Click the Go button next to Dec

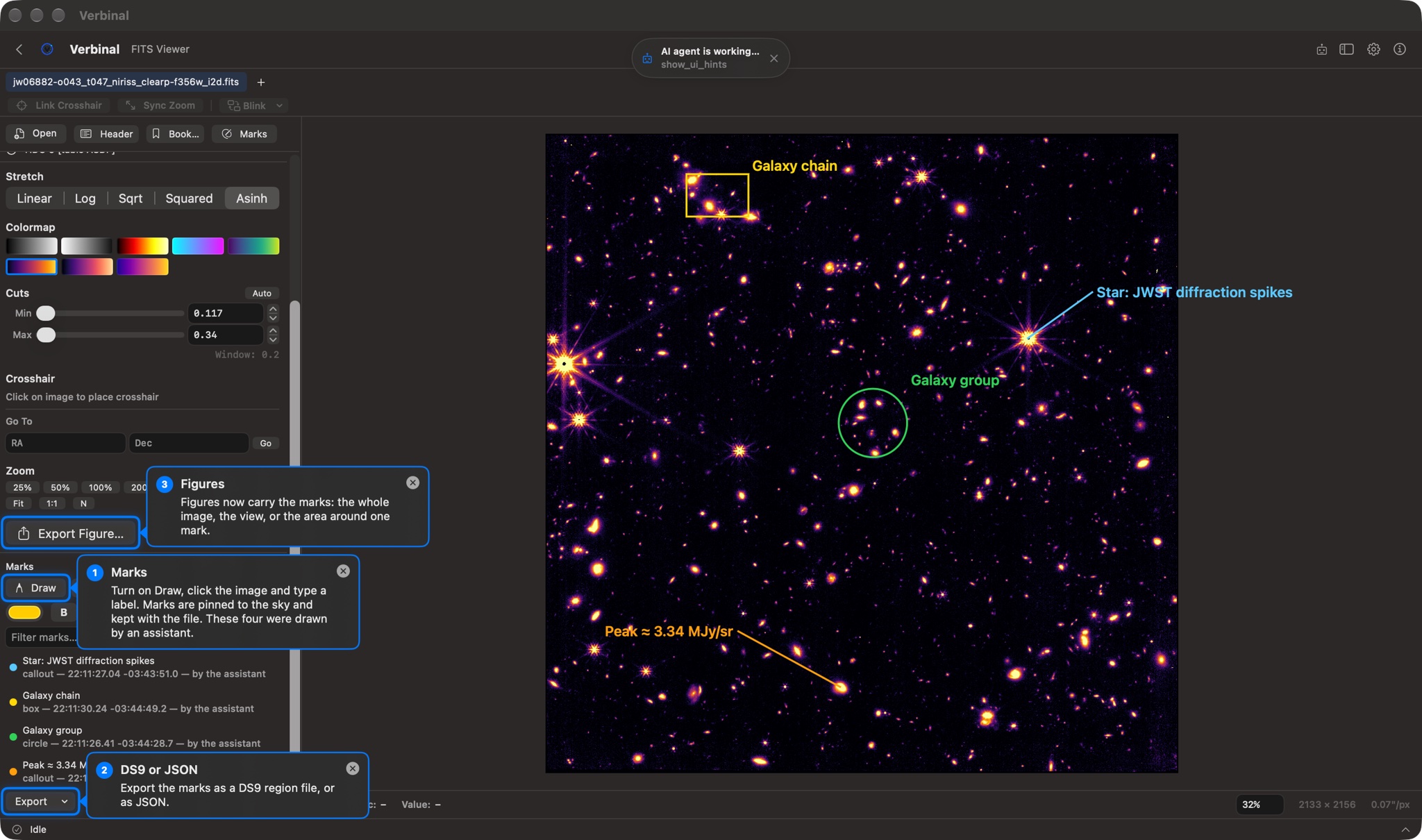[x=265, y=443]
